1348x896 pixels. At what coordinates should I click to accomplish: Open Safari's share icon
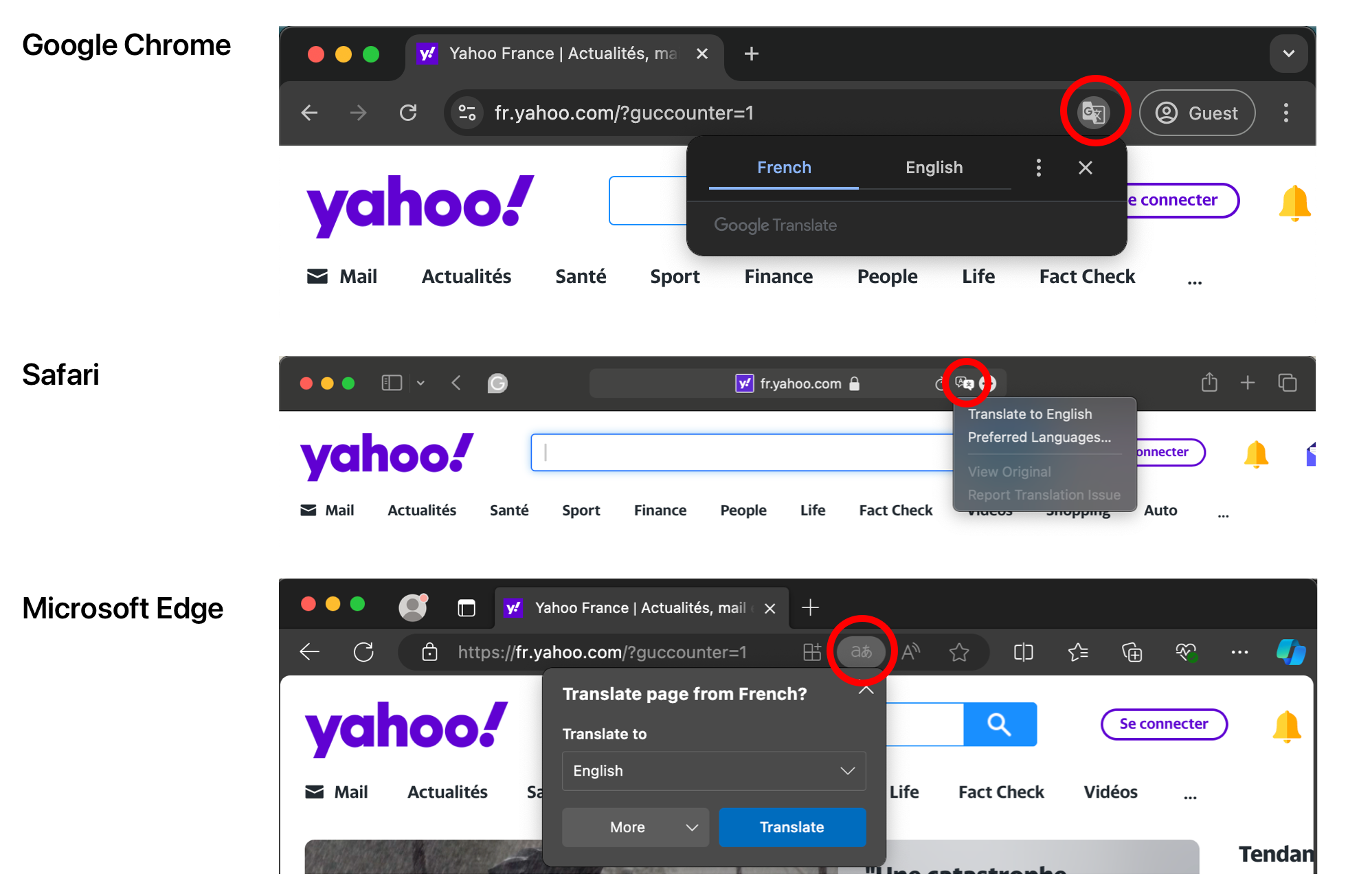pos(1209,383)
